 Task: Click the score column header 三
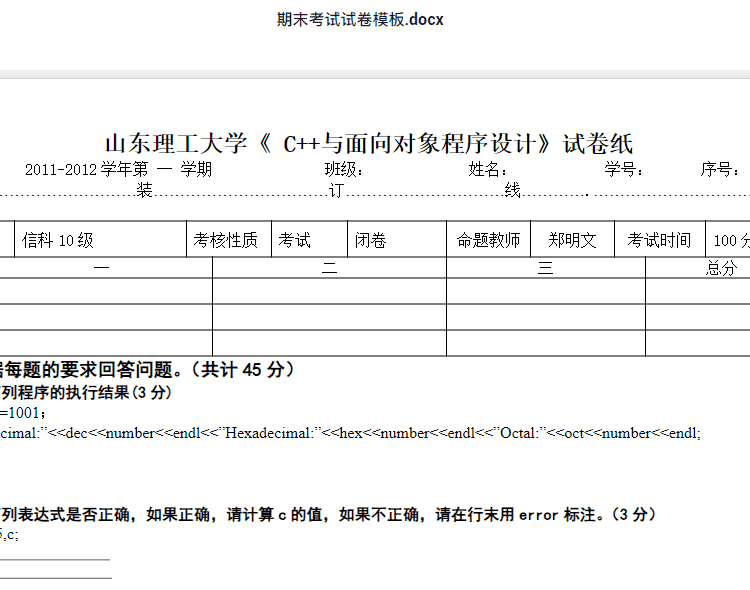[x=546, y=267]
